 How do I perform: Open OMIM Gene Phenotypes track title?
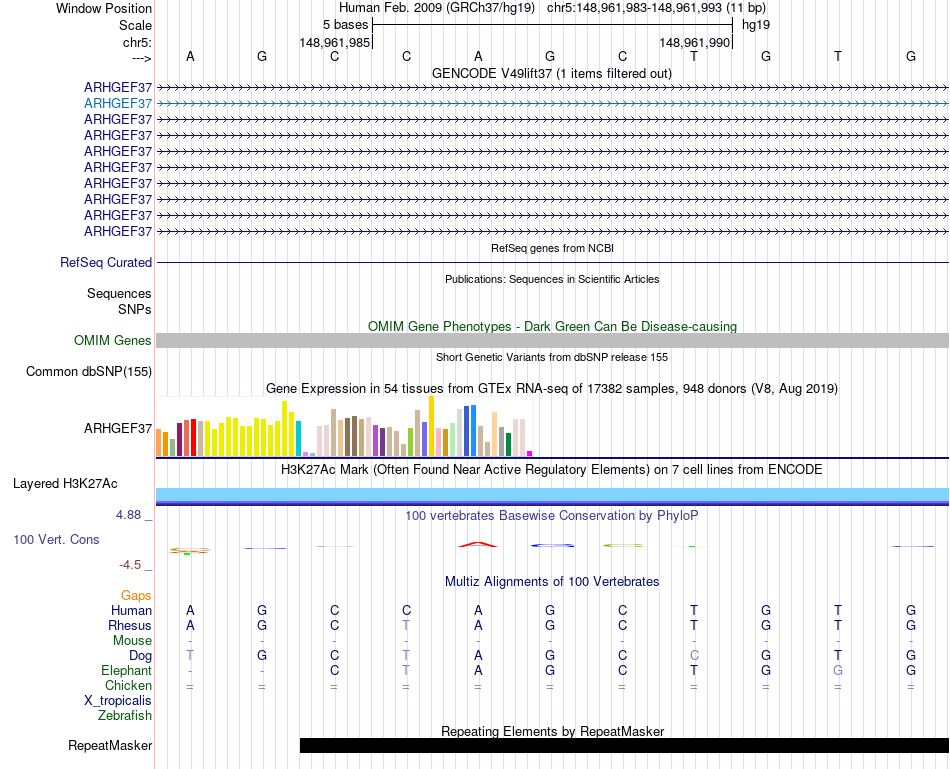[552, 326]
